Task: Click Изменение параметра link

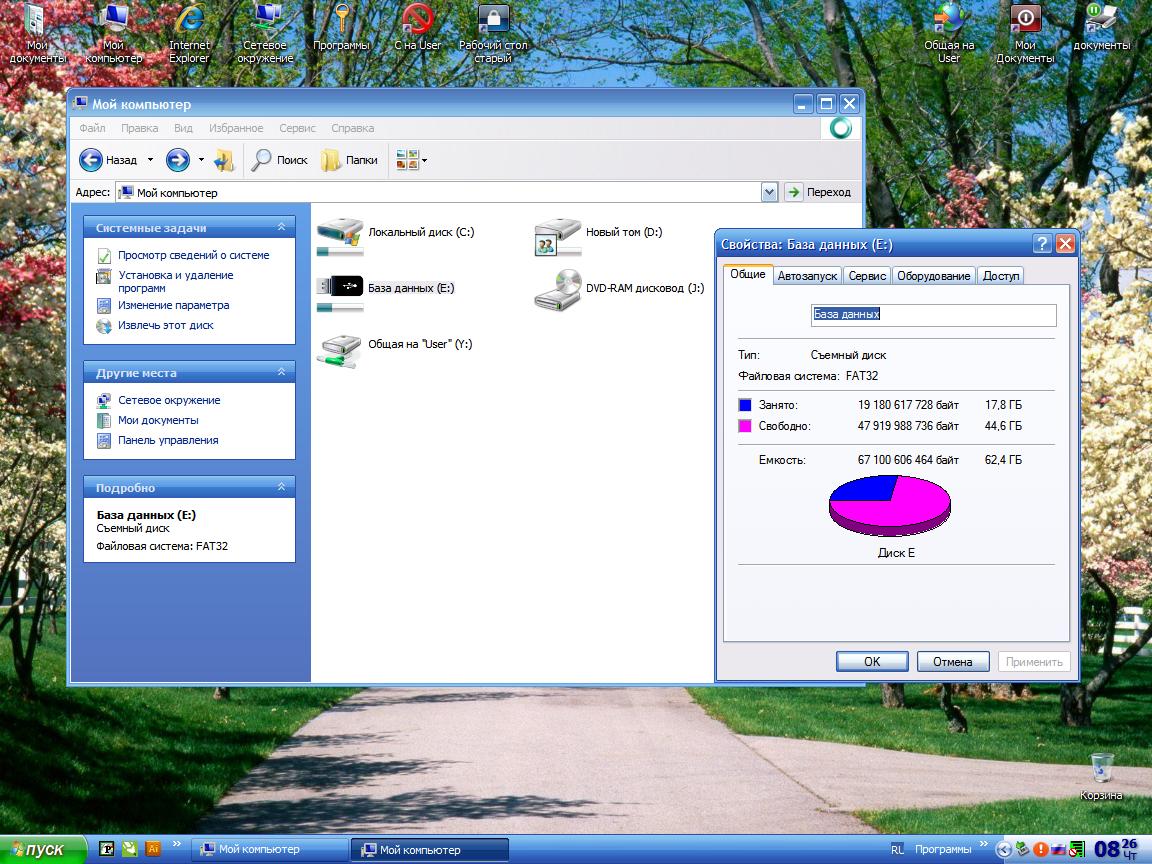Action: (173, 305)
